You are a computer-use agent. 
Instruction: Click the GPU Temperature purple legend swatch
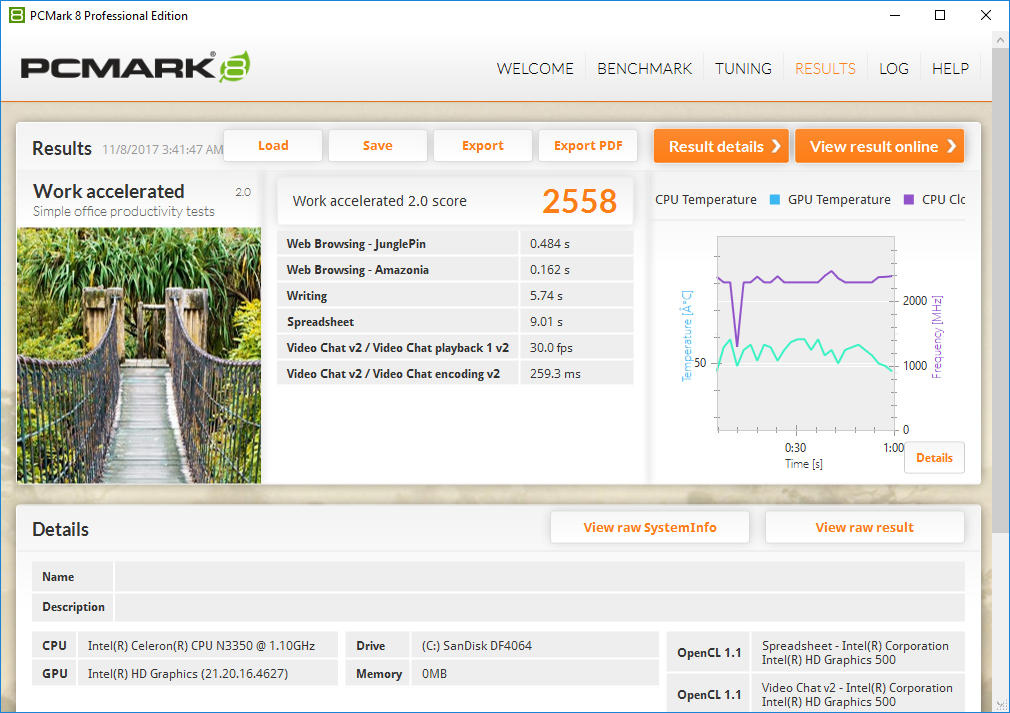[x=909, y=200]
